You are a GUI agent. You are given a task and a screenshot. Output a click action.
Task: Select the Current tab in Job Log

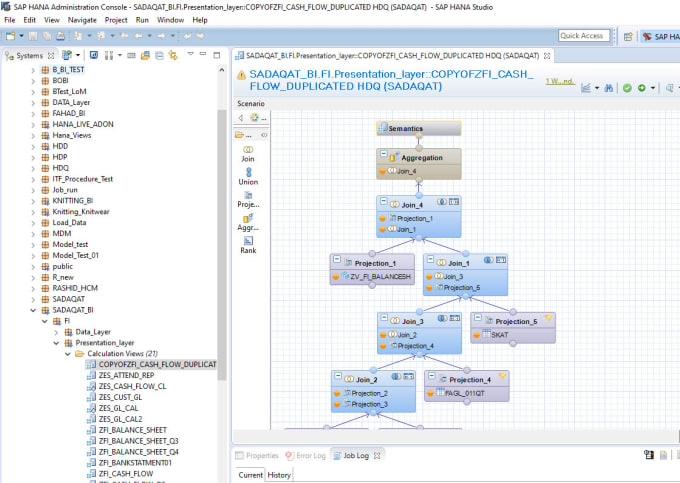click(x=250, y=475)
